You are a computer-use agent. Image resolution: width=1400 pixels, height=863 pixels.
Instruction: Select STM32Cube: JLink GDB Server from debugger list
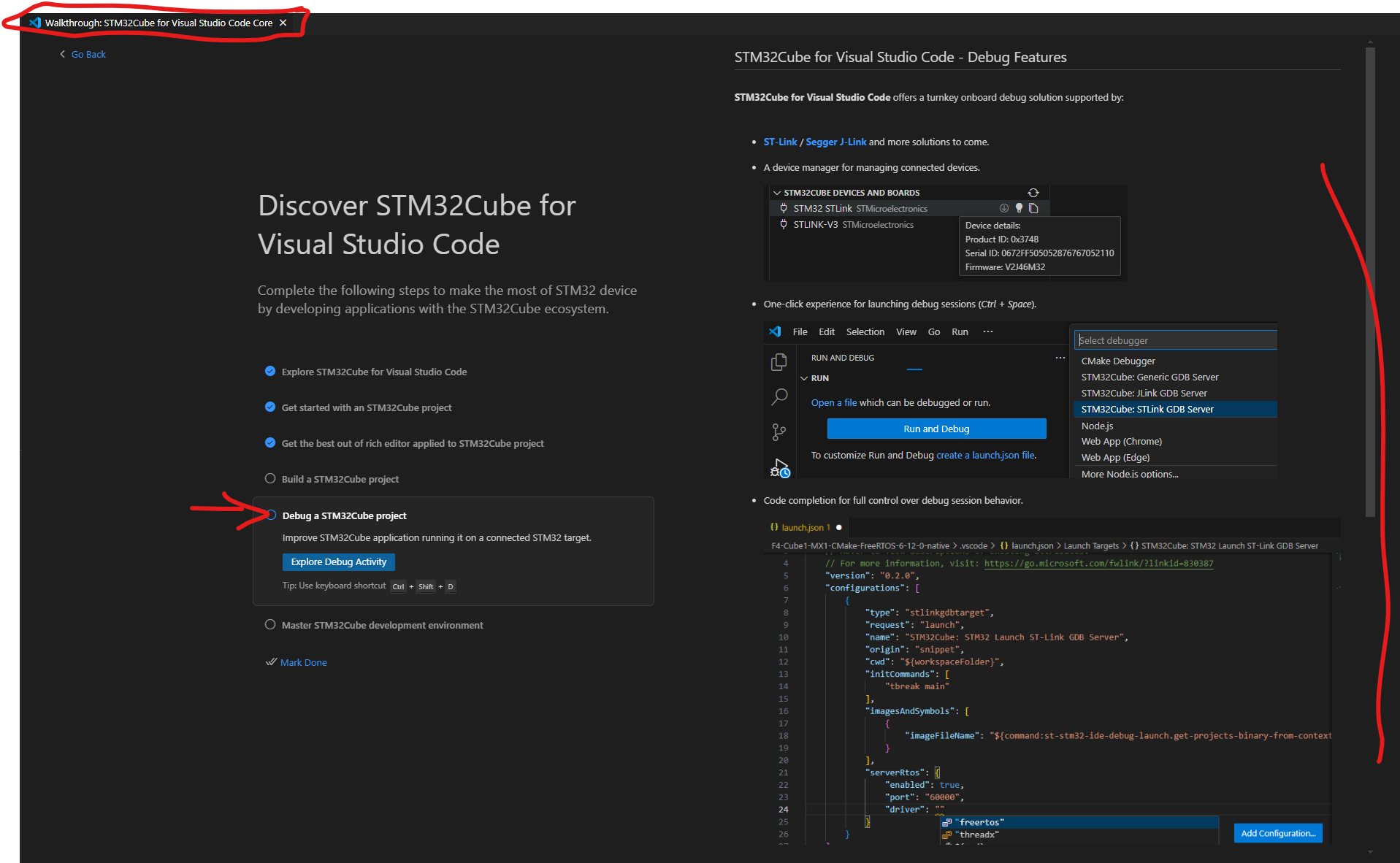(1144, 393)
